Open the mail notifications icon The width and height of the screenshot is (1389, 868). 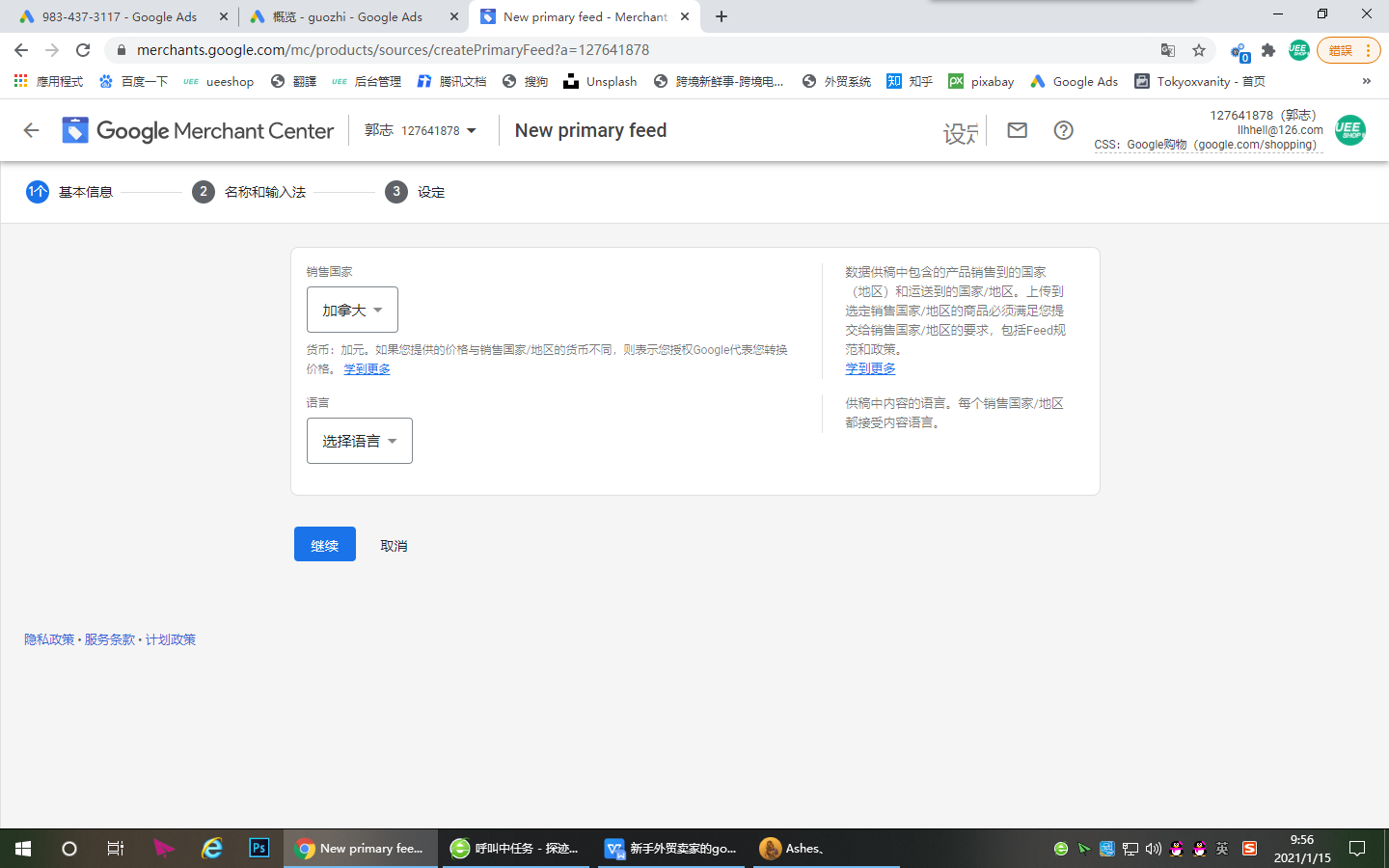tap(1017, 130)
